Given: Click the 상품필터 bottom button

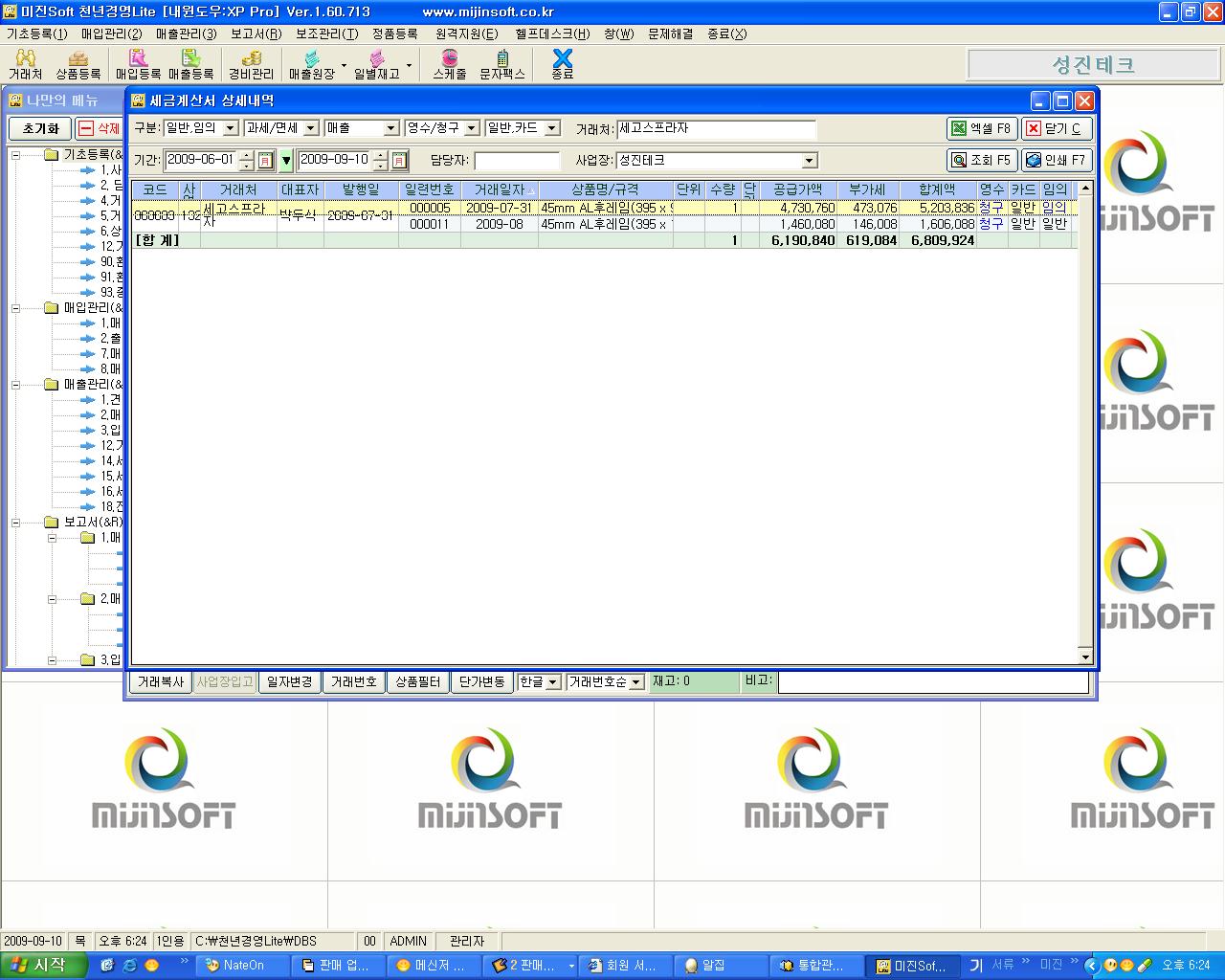Looking at the screenshot, I should [x=418, y=682].
